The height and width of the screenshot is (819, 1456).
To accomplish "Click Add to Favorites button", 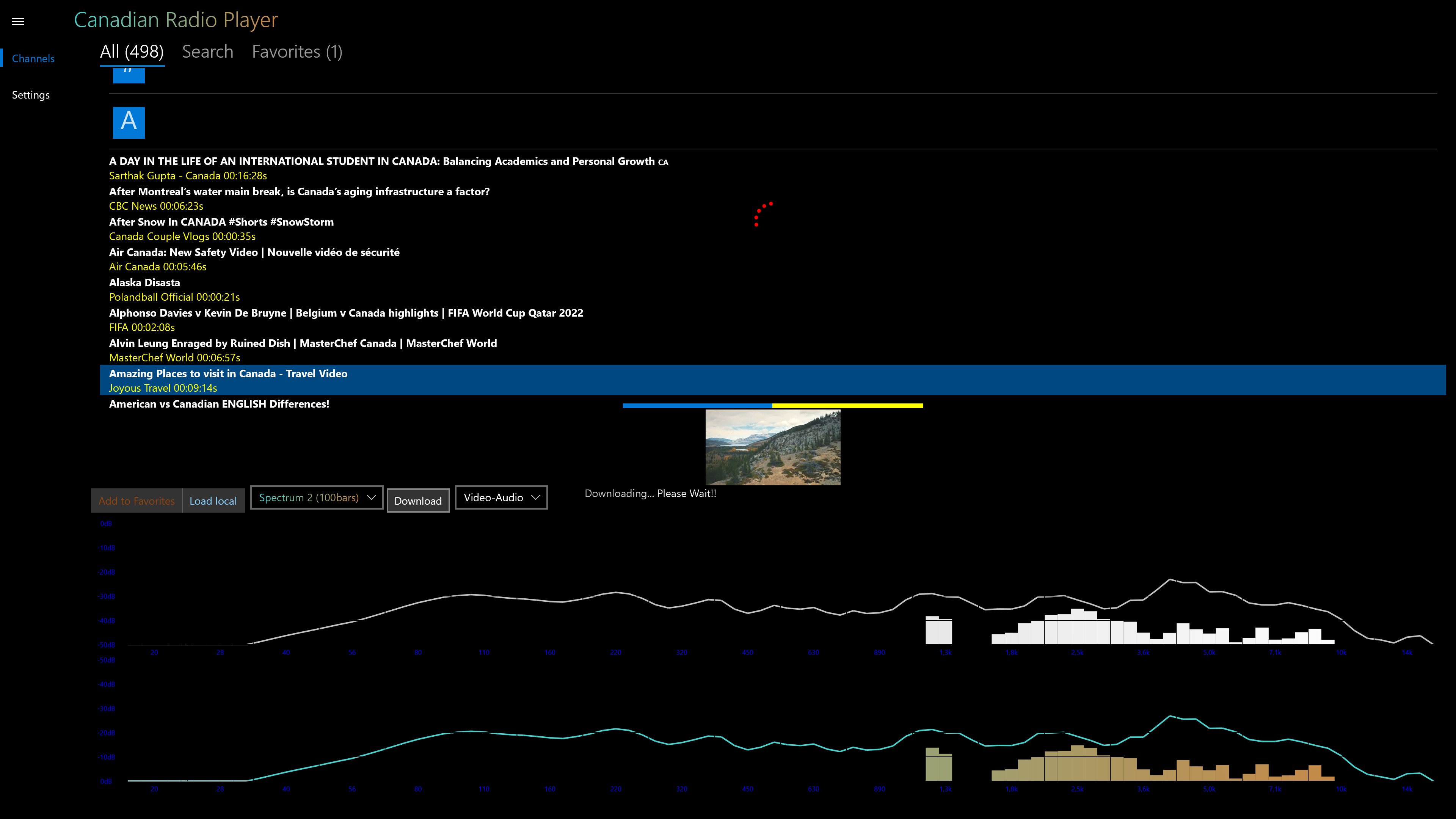I will [136, 501].
